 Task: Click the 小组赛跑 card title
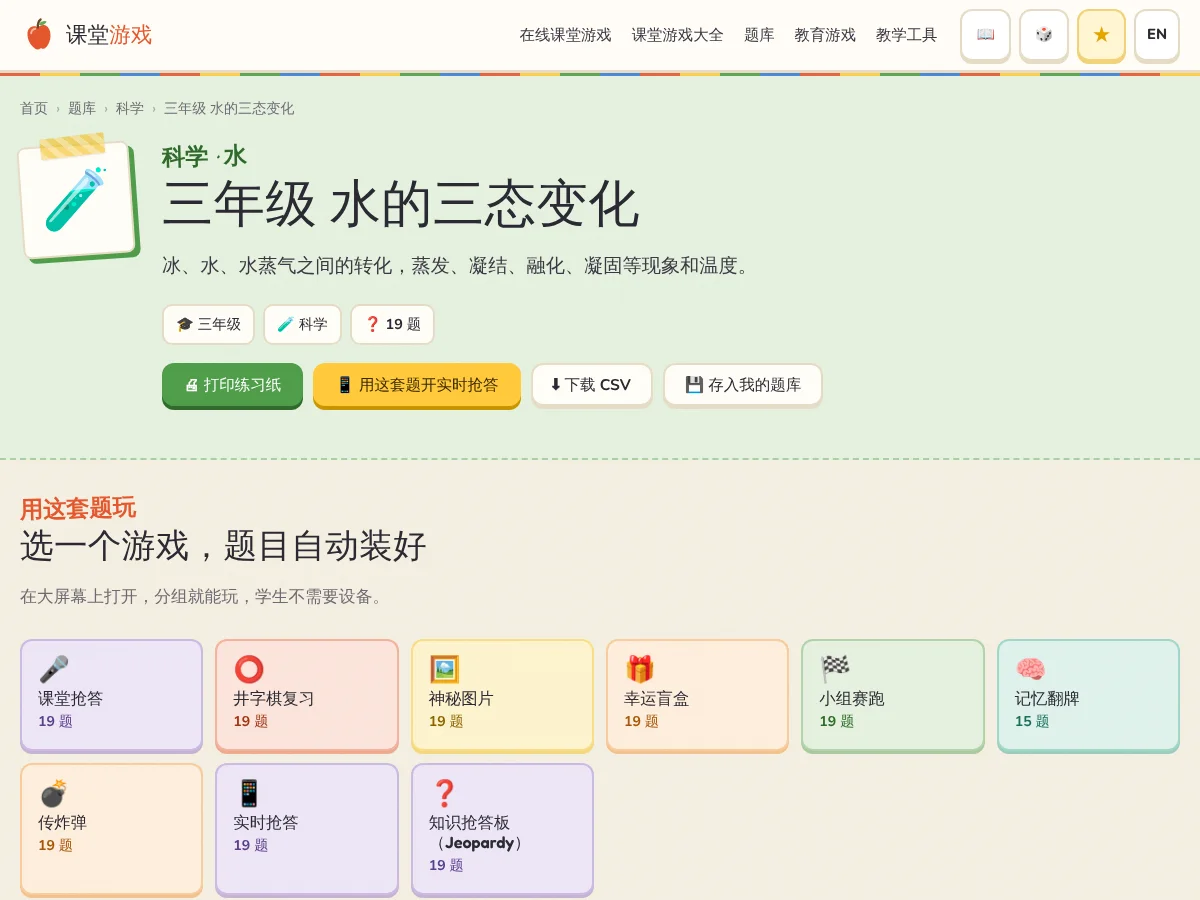pyautogui.click(x=852, y=699)
